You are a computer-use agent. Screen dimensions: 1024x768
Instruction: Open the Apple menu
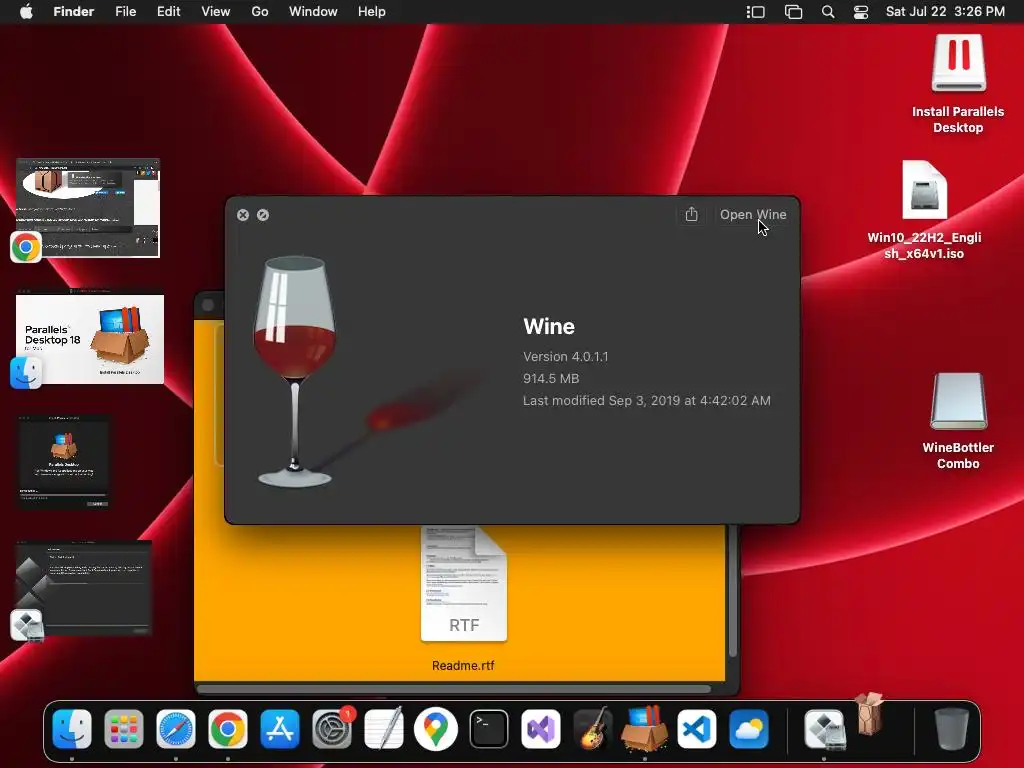click(x=26, y=12)
